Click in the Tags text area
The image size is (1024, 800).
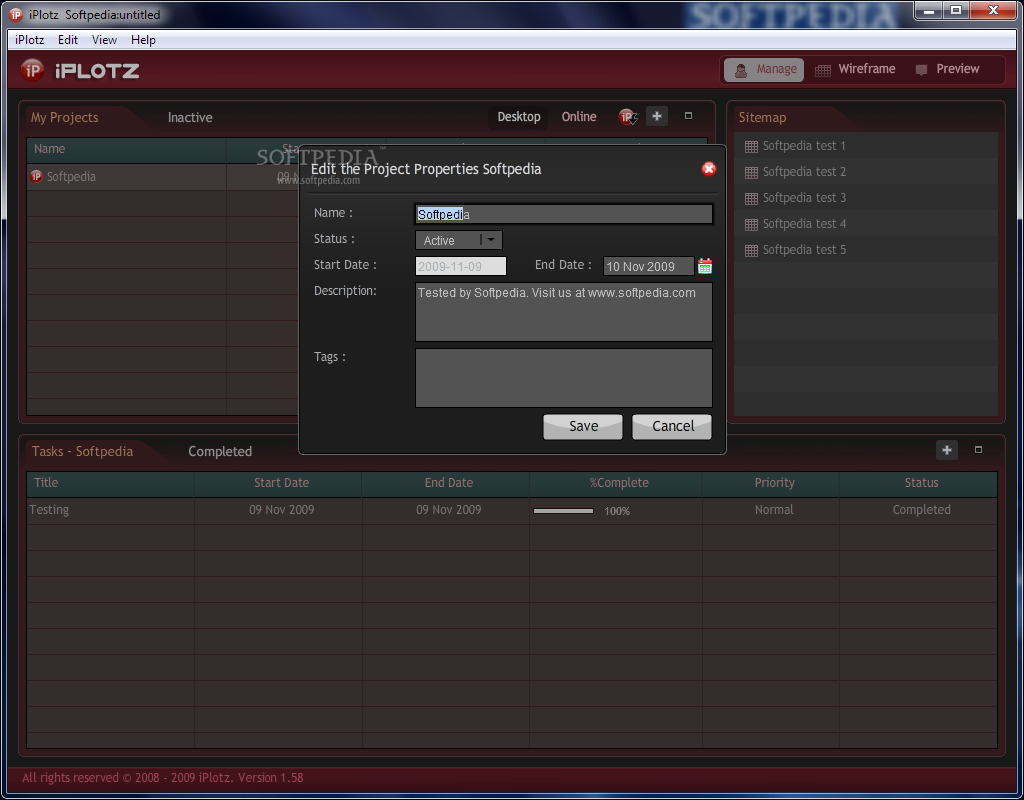click(x=564, y=378)
